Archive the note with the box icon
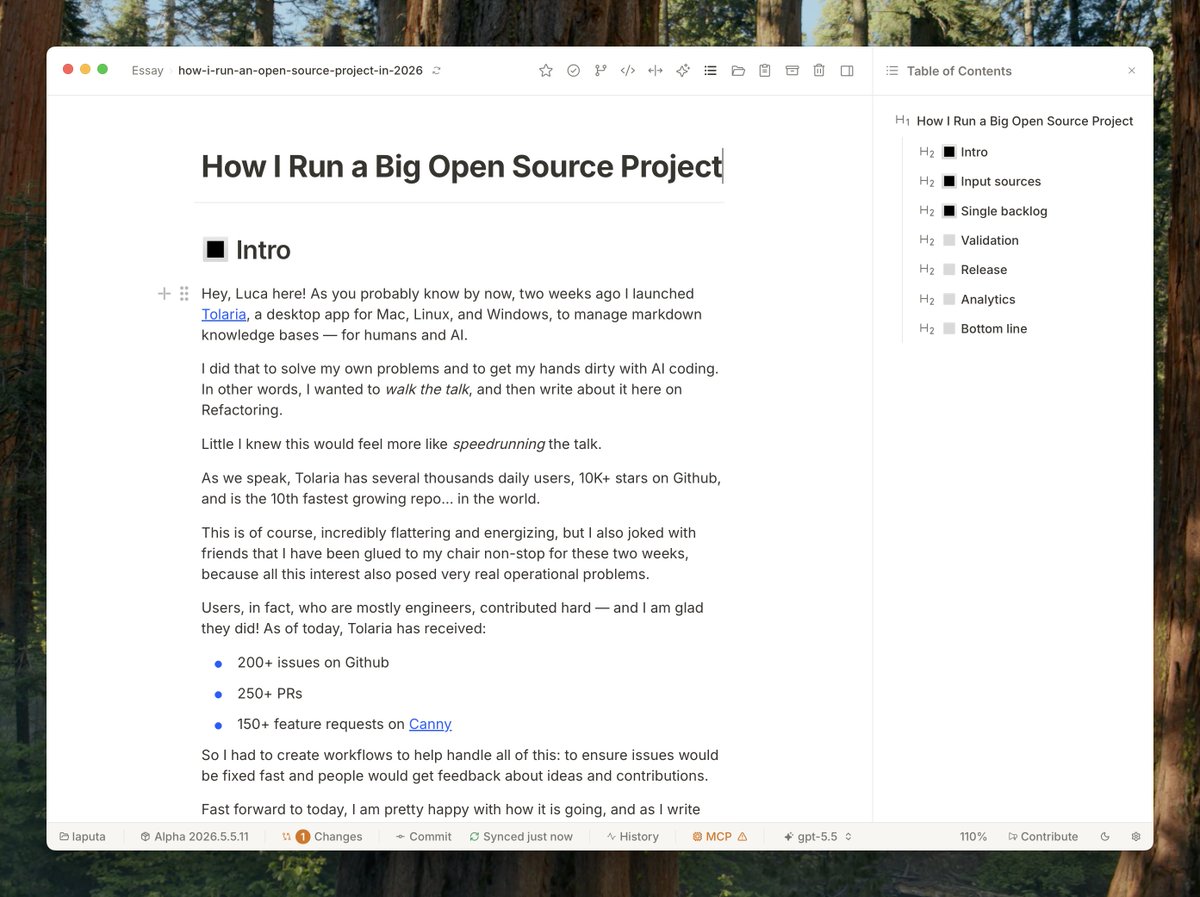The width and height of the screenshot is (1200, 897). (x=792, y=71)
